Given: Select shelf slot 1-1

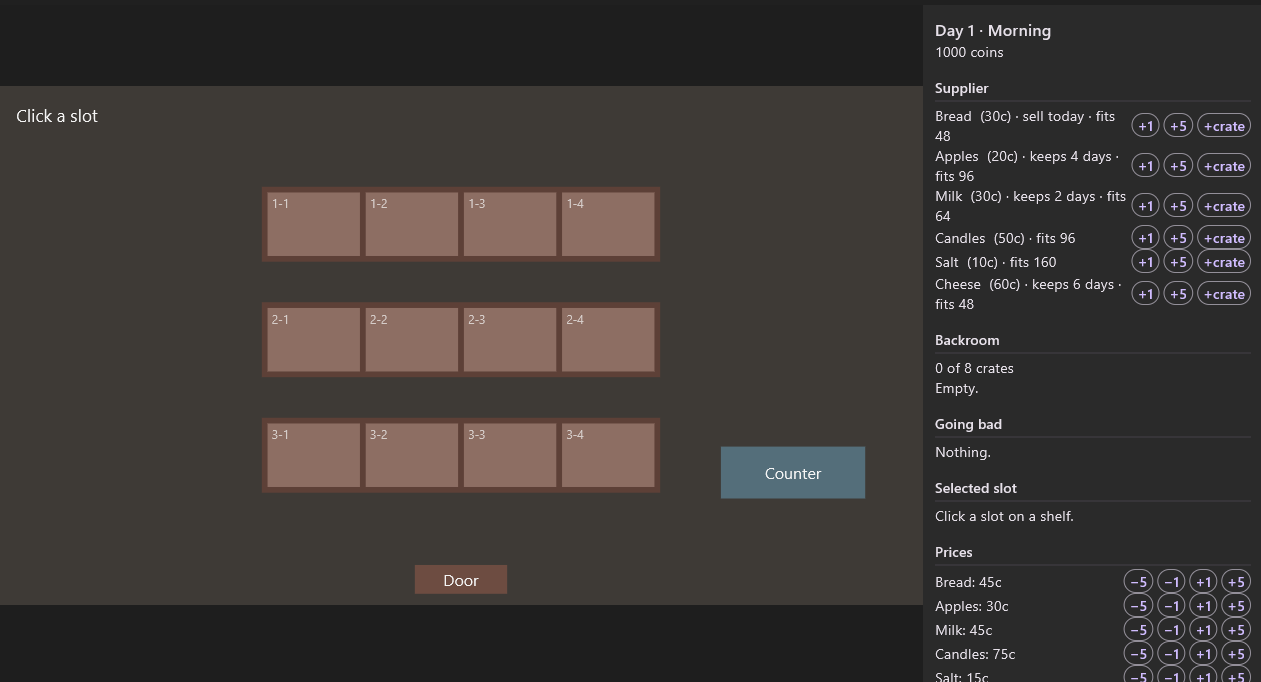Looking at the screenshot, I should point(314,224).
